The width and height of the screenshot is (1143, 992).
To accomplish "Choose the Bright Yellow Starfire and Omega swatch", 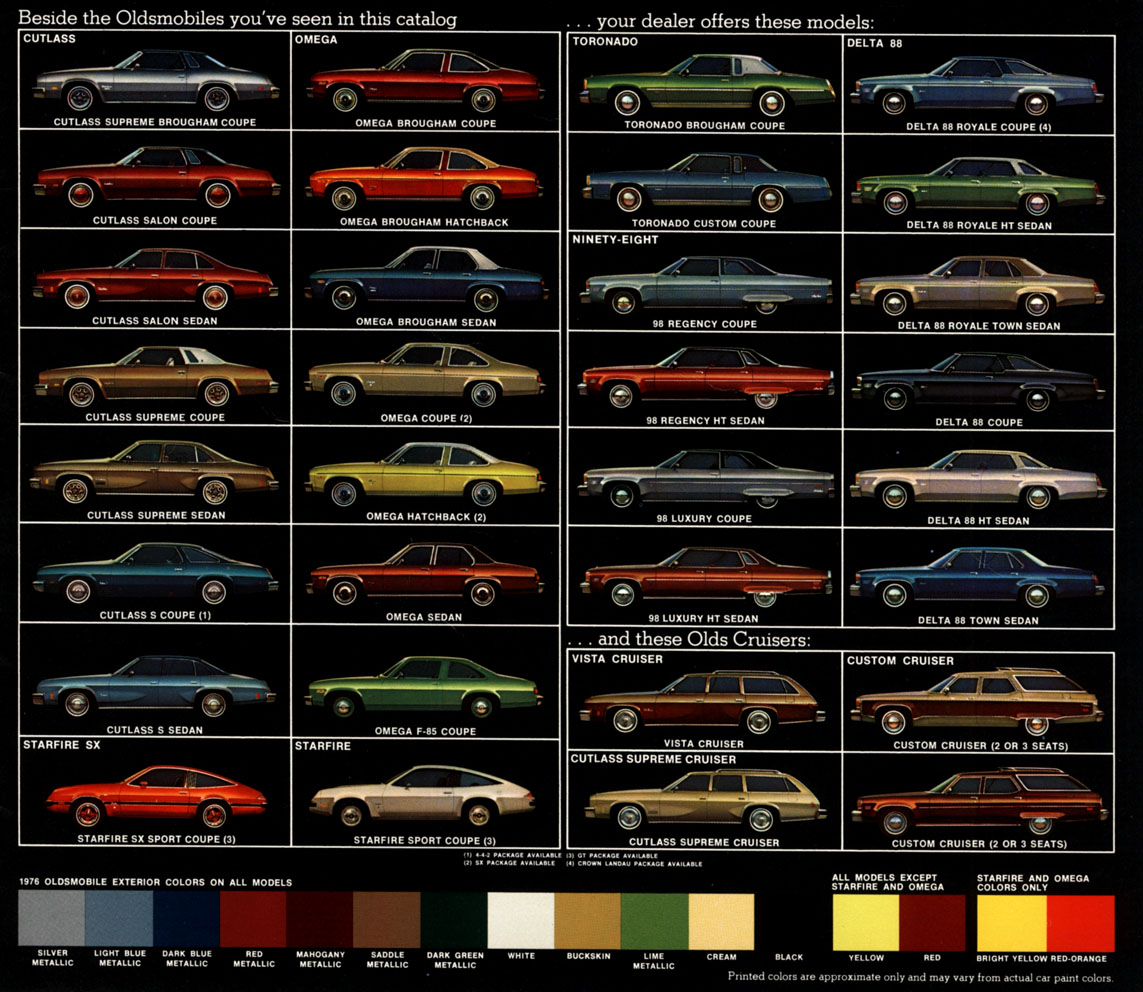I will coord(1012,923).
